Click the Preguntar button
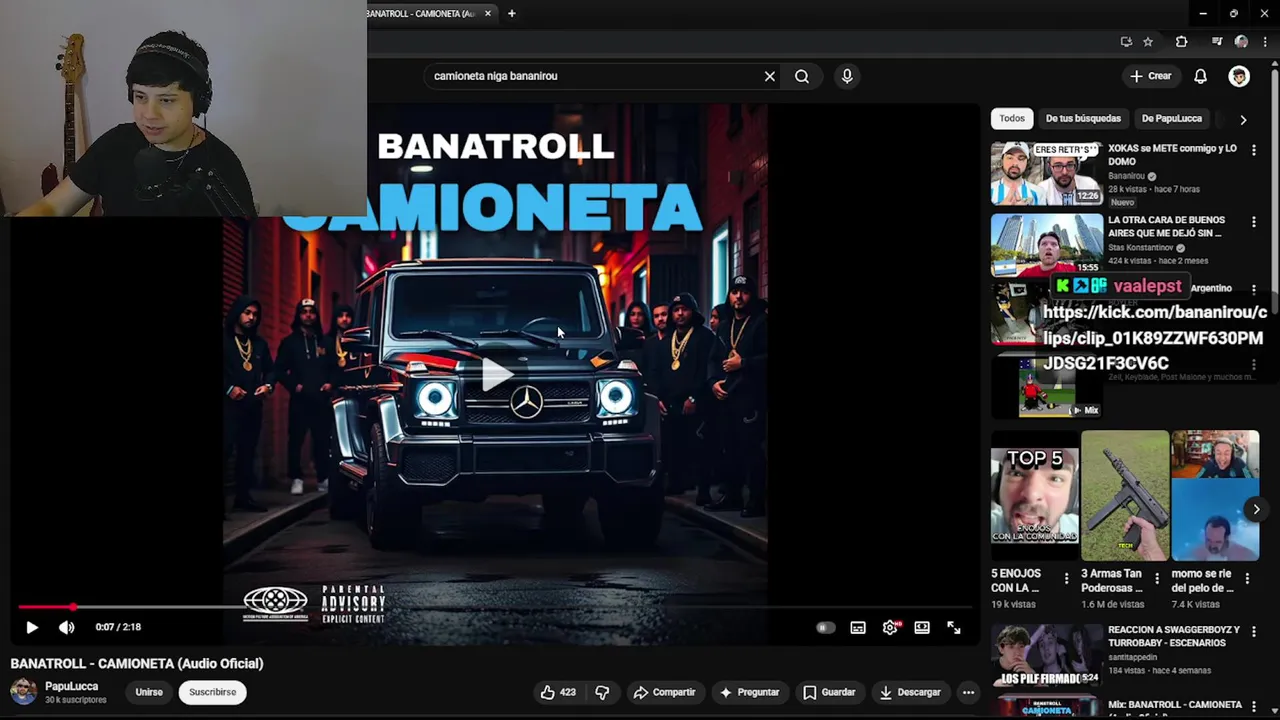Screen dimensions: 1280x720 pos(749,692)
